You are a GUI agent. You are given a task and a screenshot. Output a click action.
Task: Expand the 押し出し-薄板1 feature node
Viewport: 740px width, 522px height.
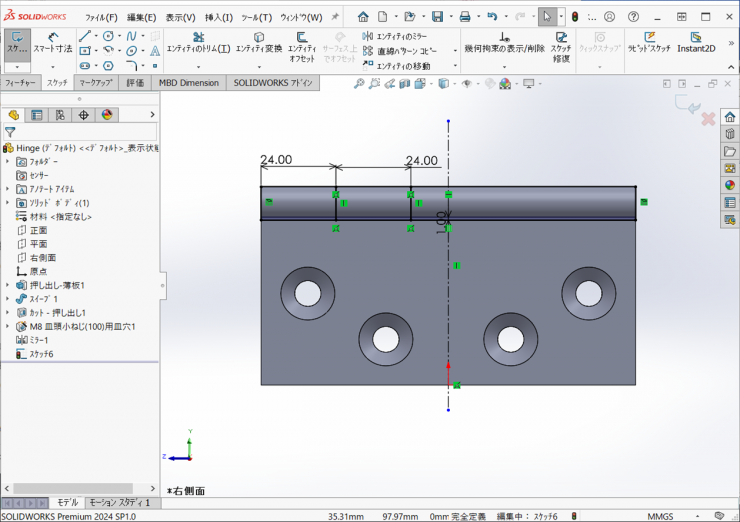(x=8, y=285)
